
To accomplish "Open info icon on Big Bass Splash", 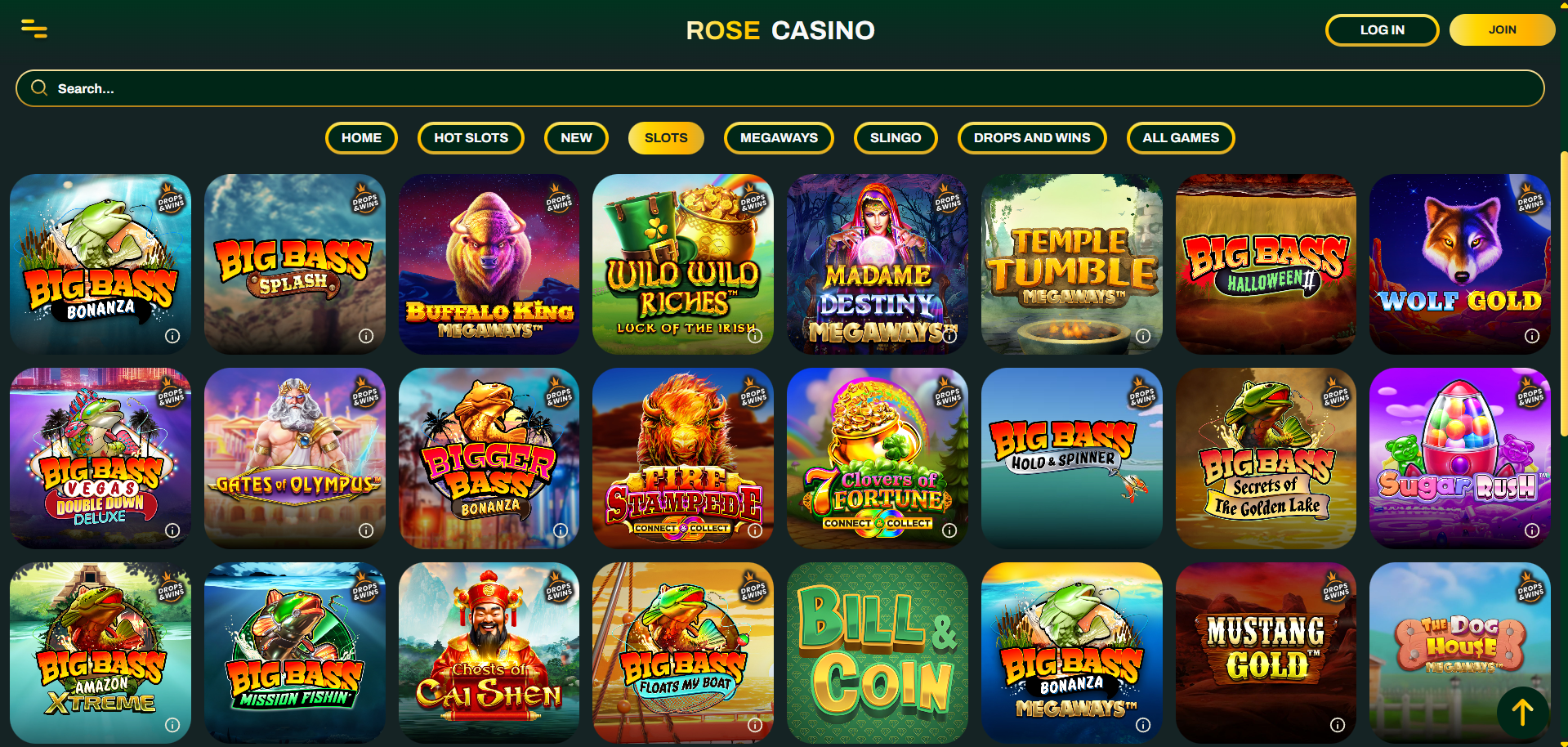I will (x=366, y=336).
